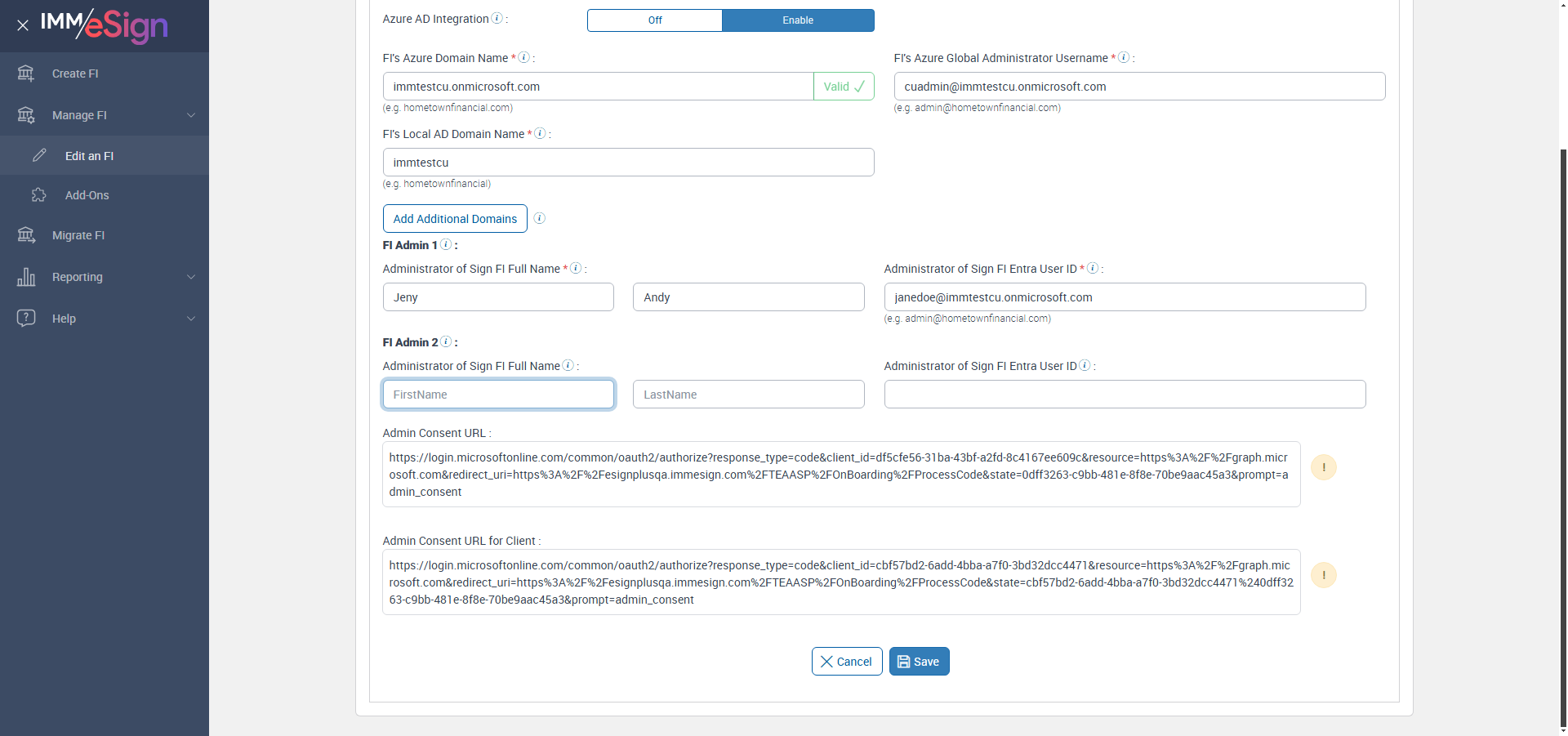
Task: Open the Migrate FI menu item
Action: click(x=78, y=235)
